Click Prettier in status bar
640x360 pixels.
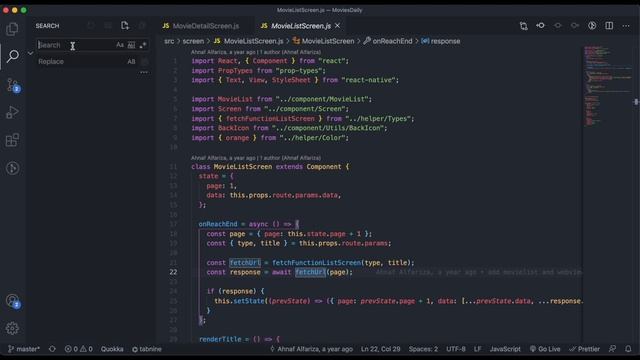(584, 349)
